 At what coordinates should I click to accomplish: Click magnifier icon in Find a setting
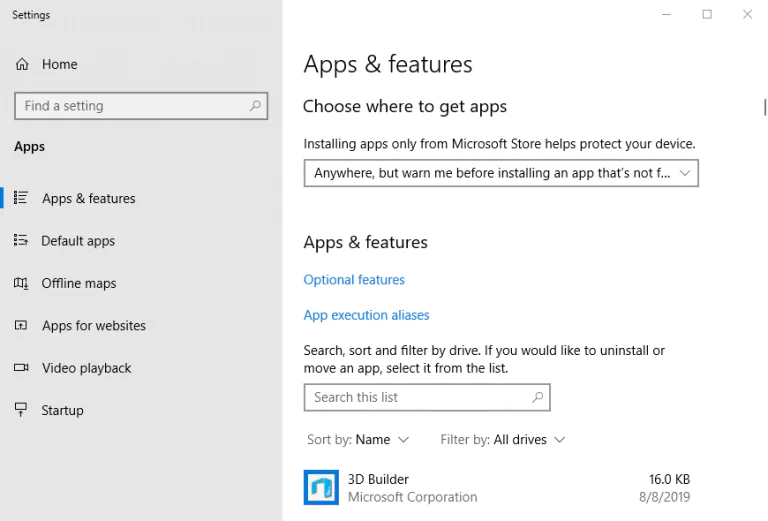tap(255, 106)
